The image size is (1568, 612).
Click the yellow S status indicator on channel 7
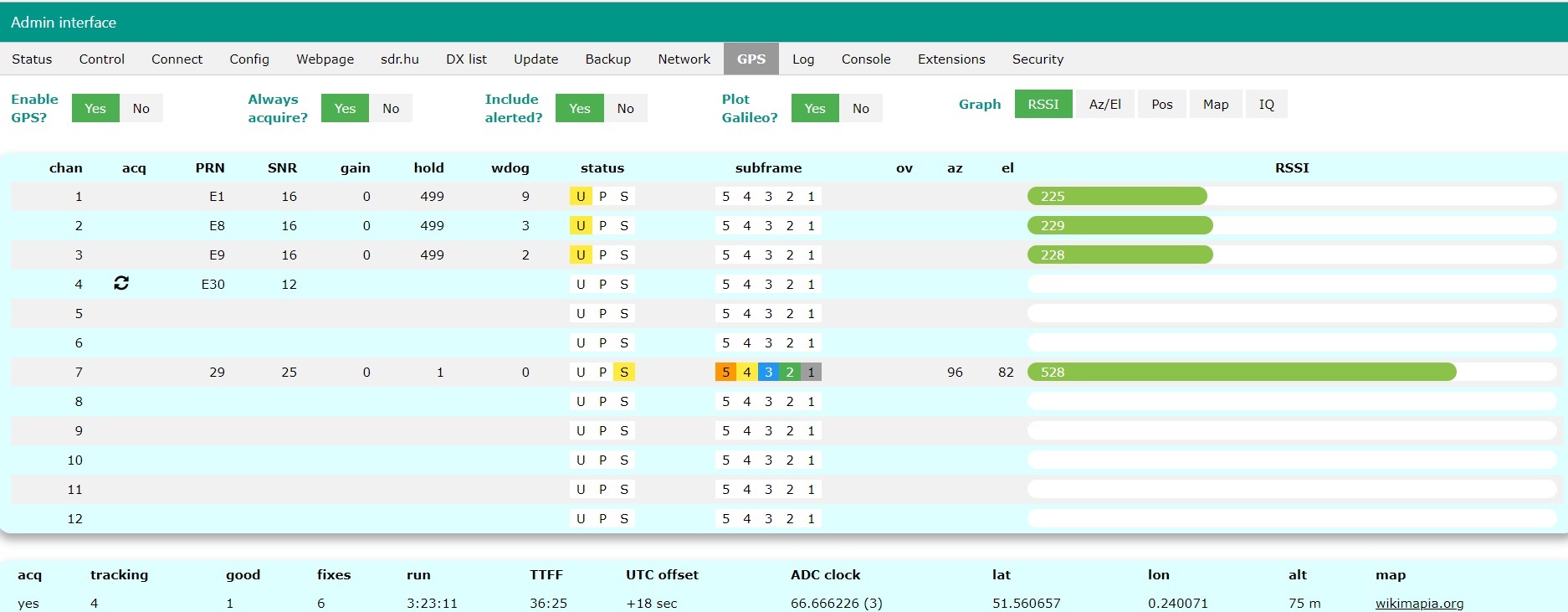coord(623,373)
